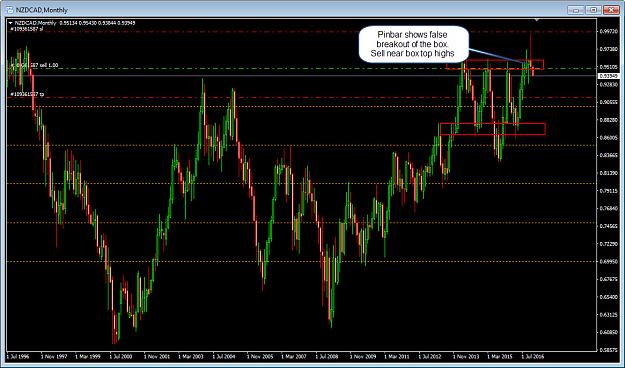Click the '1 Nov 2001' date label
The height and width of the screenshot is (368, 625).
point(157,356)
